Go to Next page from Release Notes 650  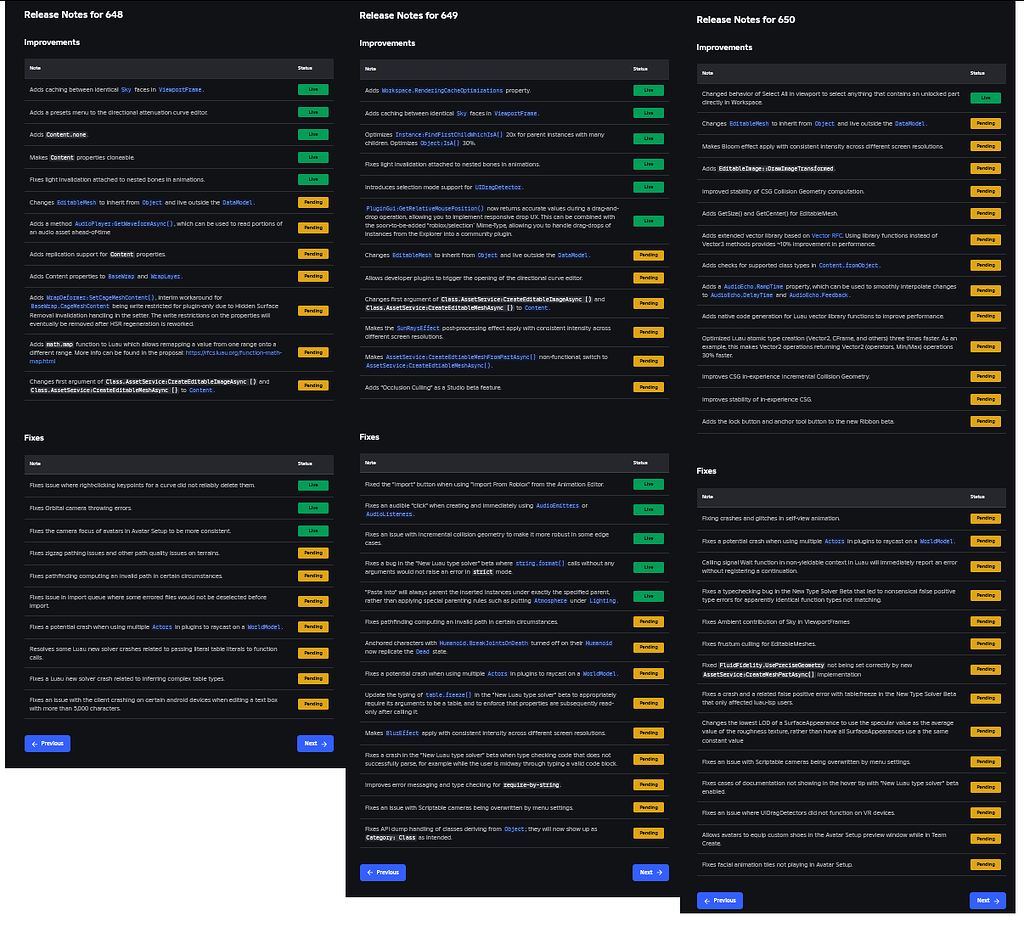[x=987, y=900]
